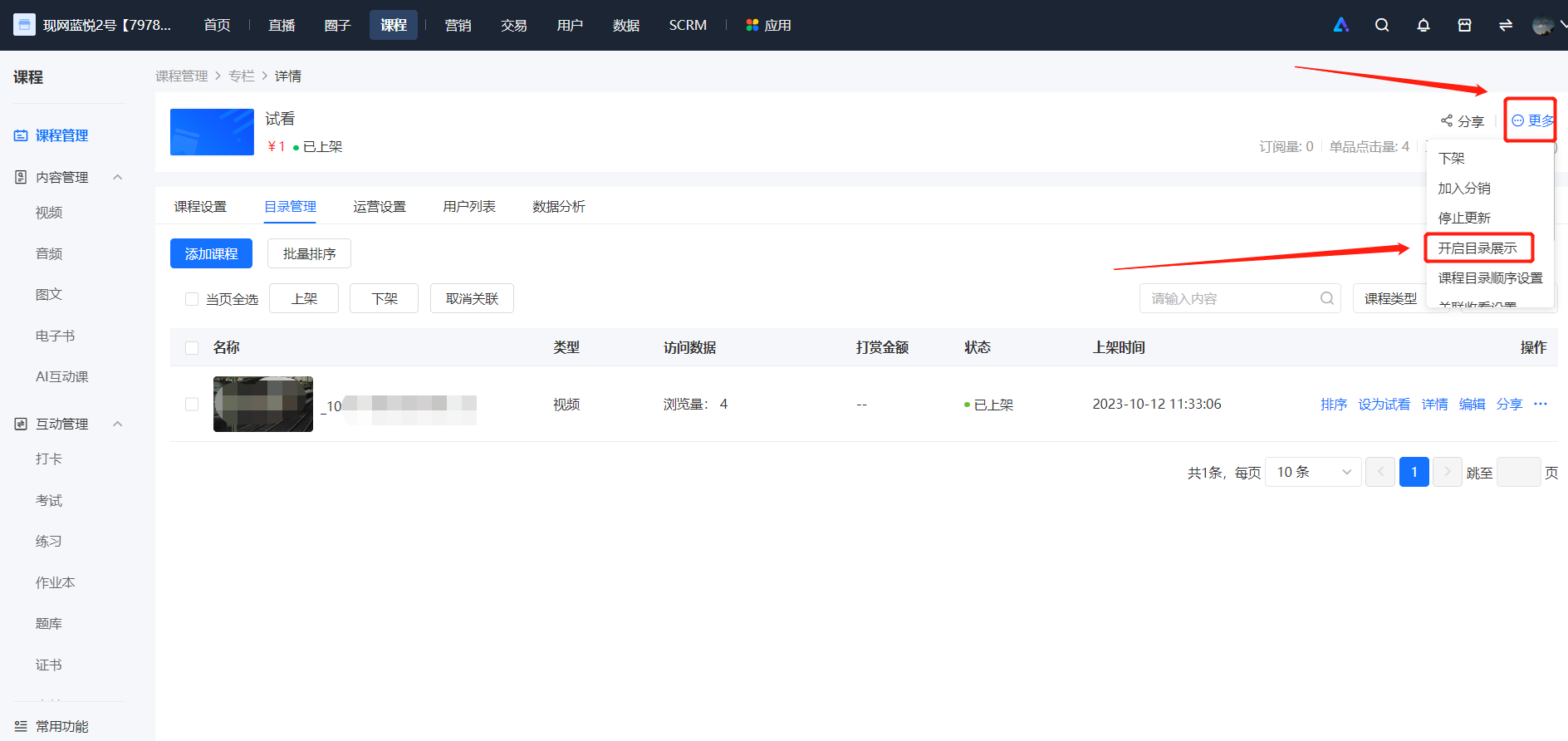
Task: Select the video row checkbox
Action: pyautogui.click(x=192, y=404)
